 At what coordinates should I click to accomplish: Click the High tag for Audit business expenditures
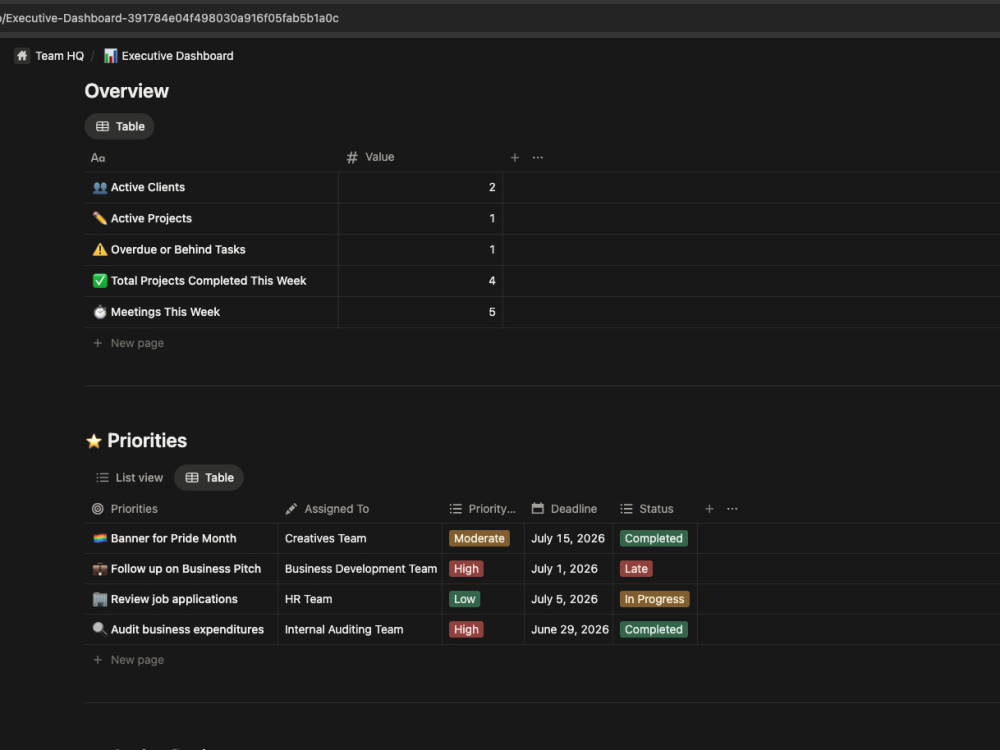(466, 630)
